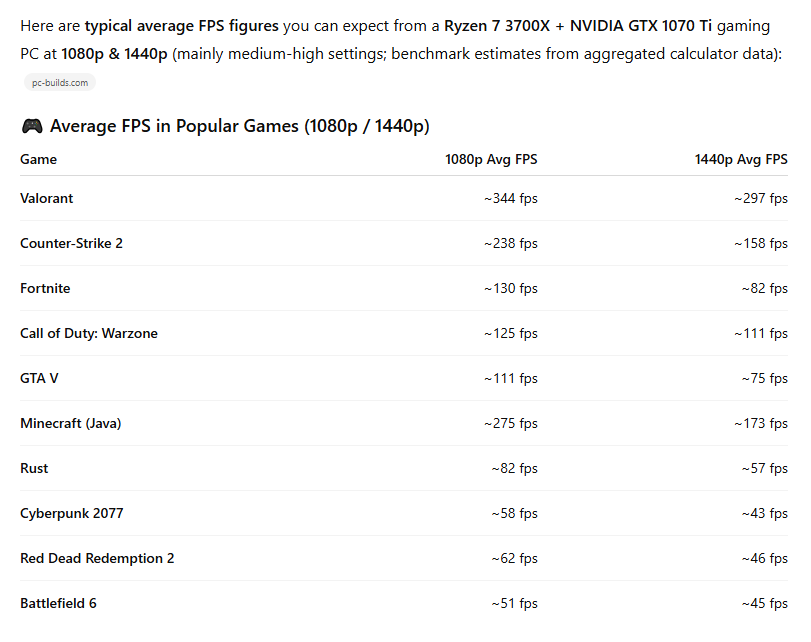Select the 1440p Avg FPS column header
The height and width of the screenshot is (642, 811).
(x=741, y=159)
